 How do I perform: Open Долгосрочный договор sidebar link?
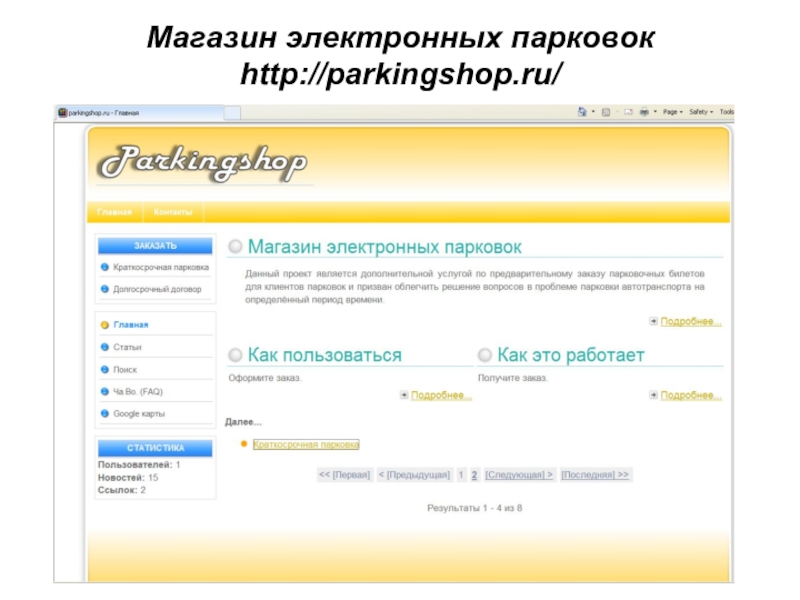coord(157,289)
